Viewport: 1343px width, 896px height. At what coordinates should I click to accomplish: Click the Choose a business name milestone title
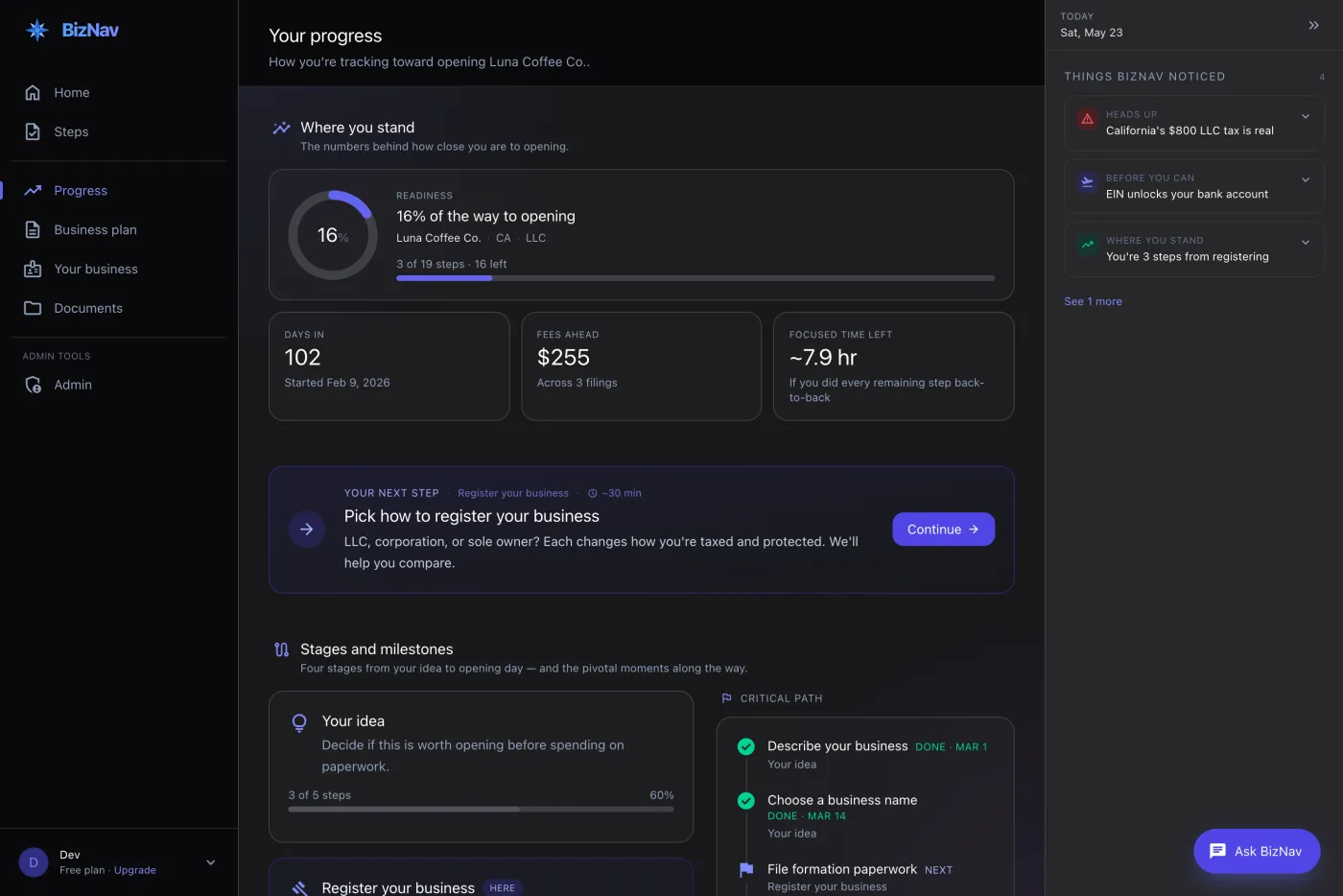842,800
